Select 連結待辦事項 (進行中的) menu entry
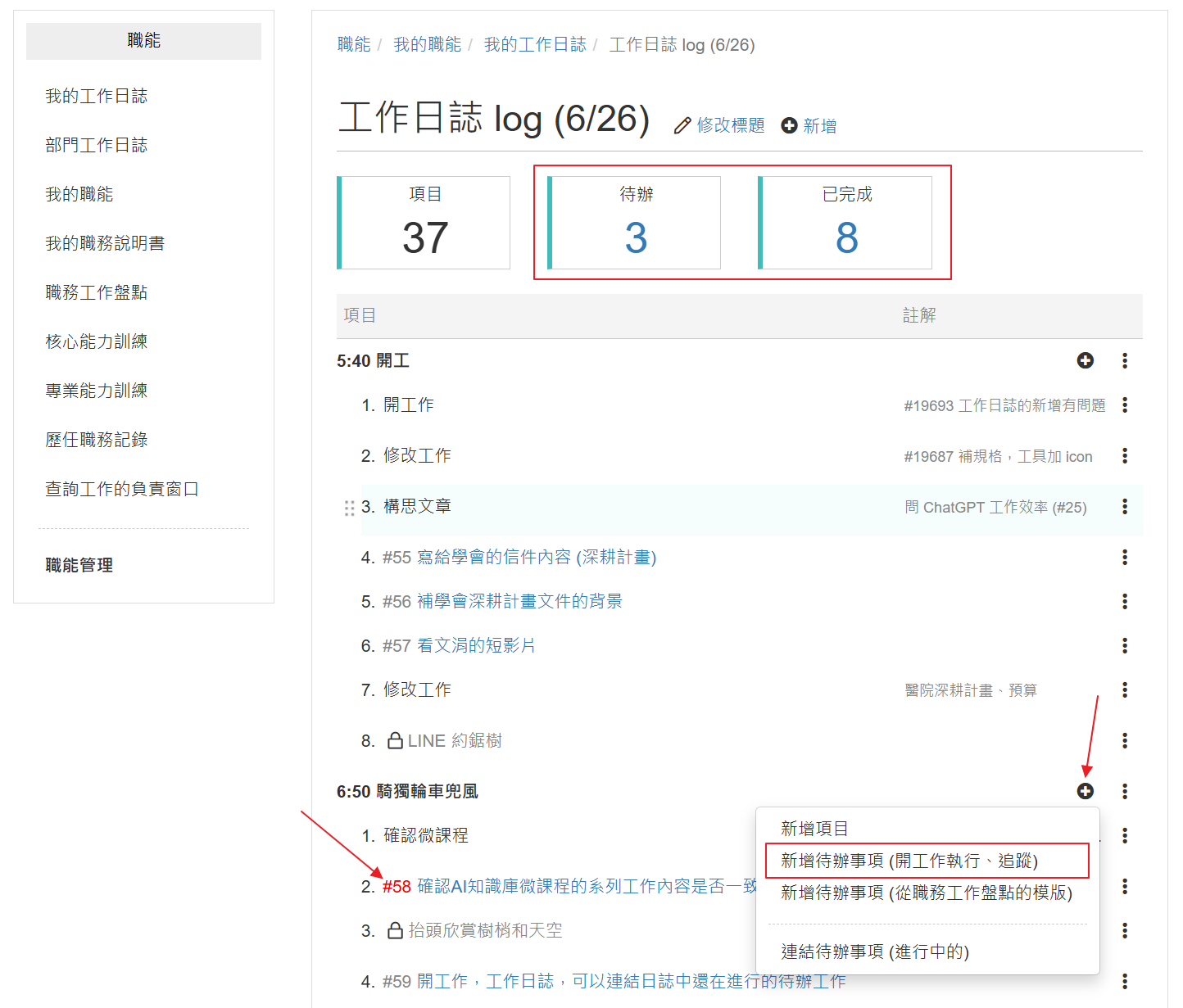The height and width of the screenshot is (1008, 1183). coord(874,951)
